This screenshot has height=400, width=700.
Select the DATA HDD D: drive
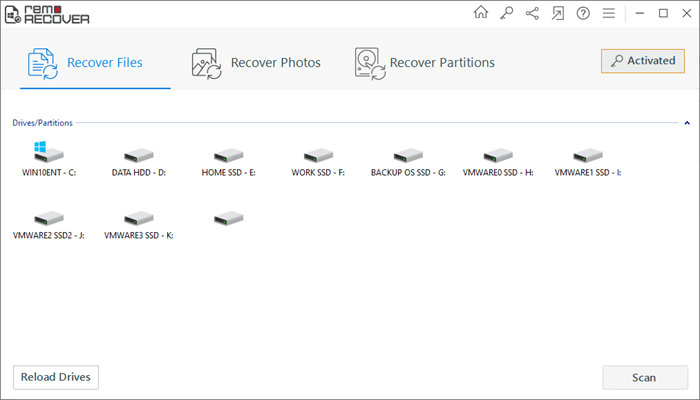139,161
